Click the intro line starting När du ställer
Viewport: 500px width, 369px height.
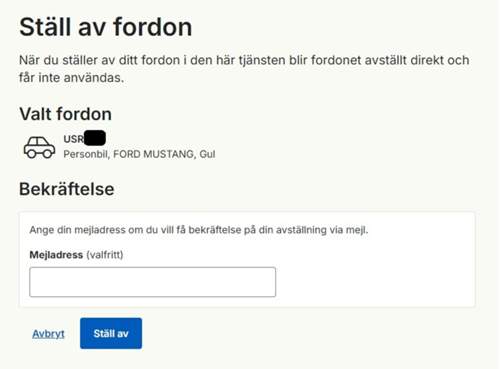coord(244,60)
